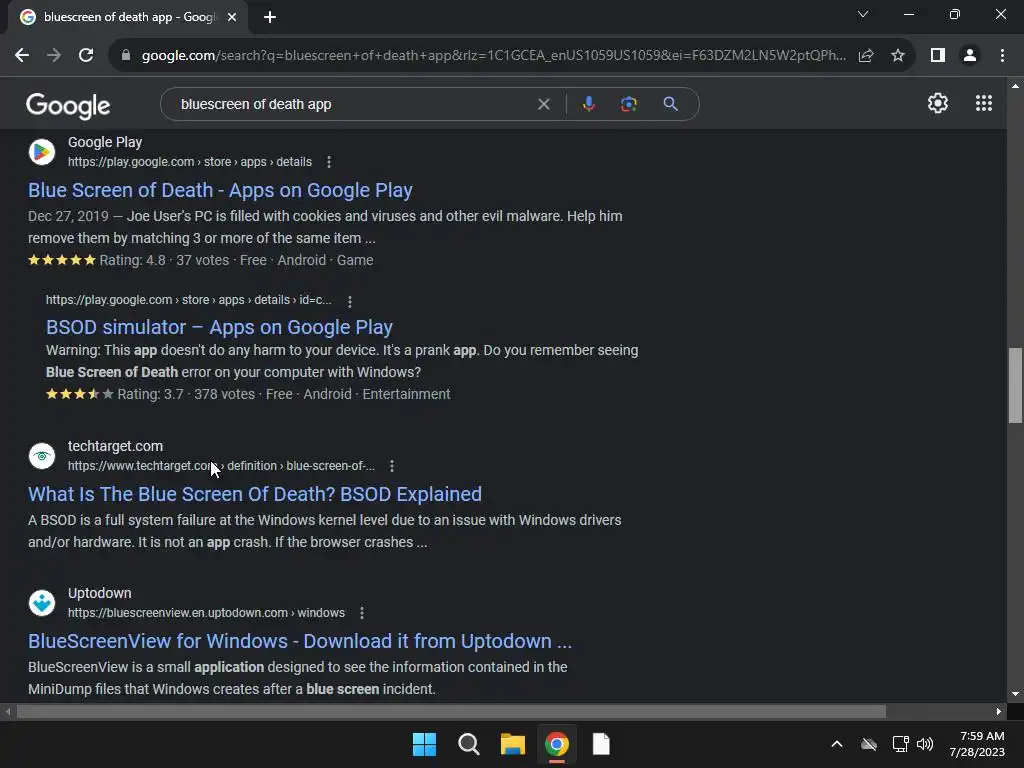
Task: Click the forward navigation arrow
Action: pos(54,56)
